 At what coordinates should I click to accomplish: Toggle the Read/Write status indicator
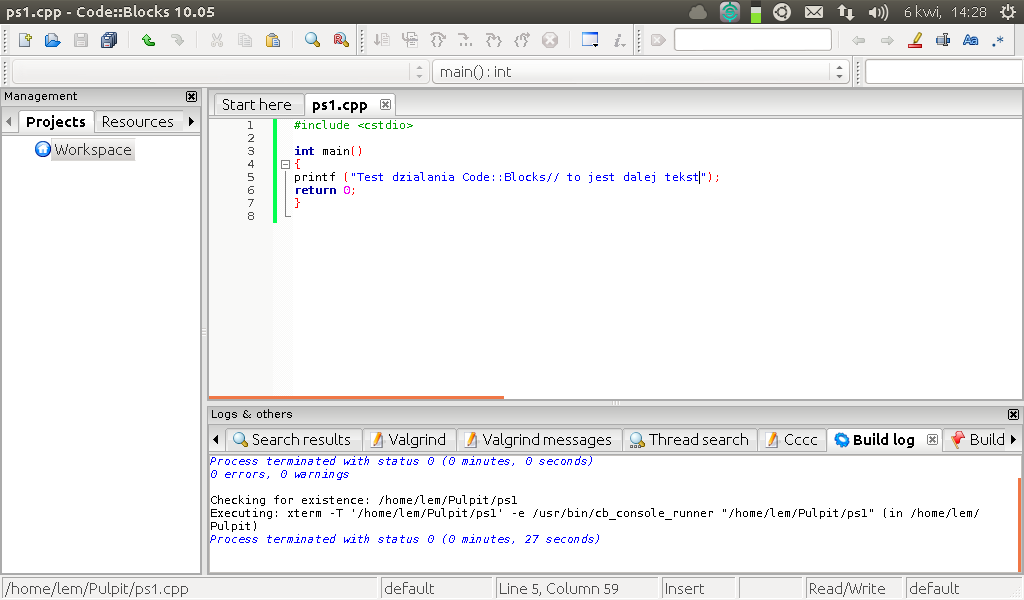click(x=853, y=587)
